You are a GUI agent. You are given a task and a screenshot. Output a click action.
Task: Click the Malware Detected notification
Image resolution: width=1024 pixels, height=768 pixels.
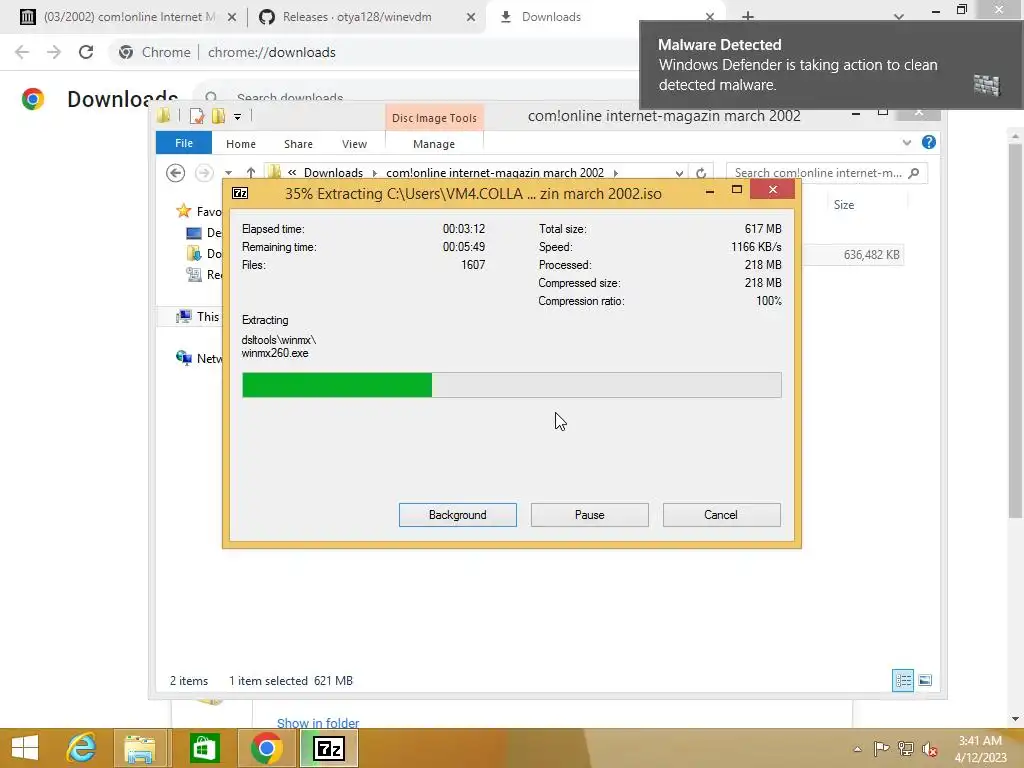(x=831, y=65)
